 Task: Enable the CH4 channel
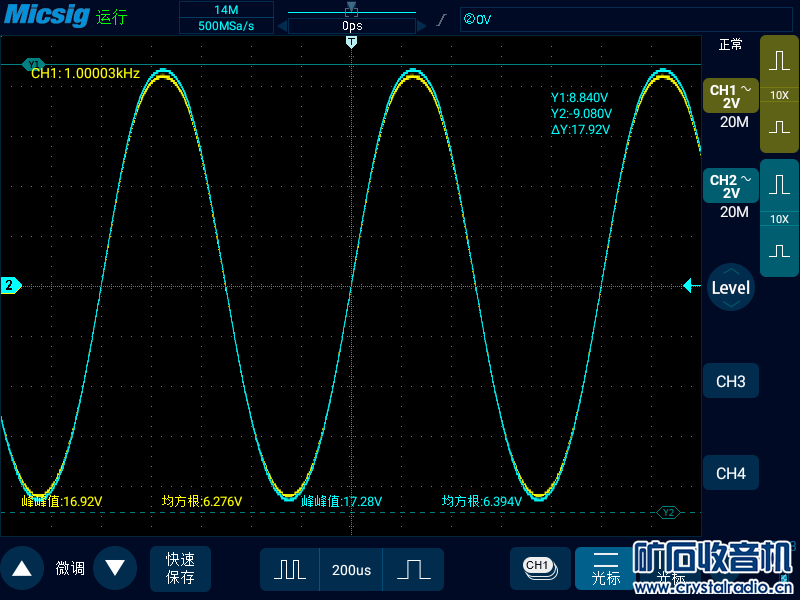[731, 473]
